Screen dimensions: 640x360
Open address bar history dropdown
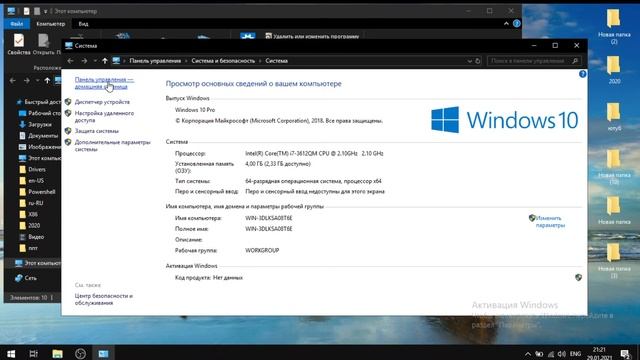pyautogui.click(x=469, y=61)
